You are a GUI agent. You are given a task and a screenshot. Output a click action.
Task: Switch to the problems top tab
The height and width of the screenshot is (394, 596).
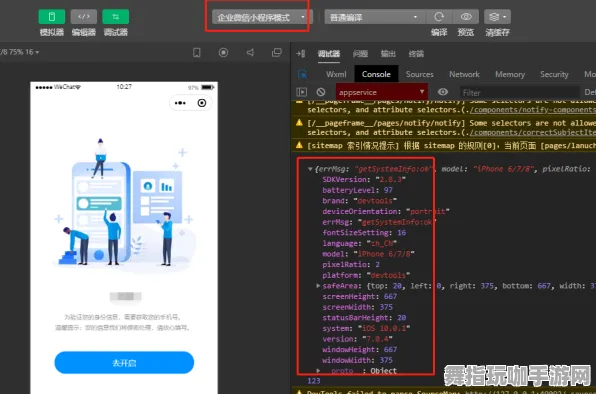click(360, 54)
